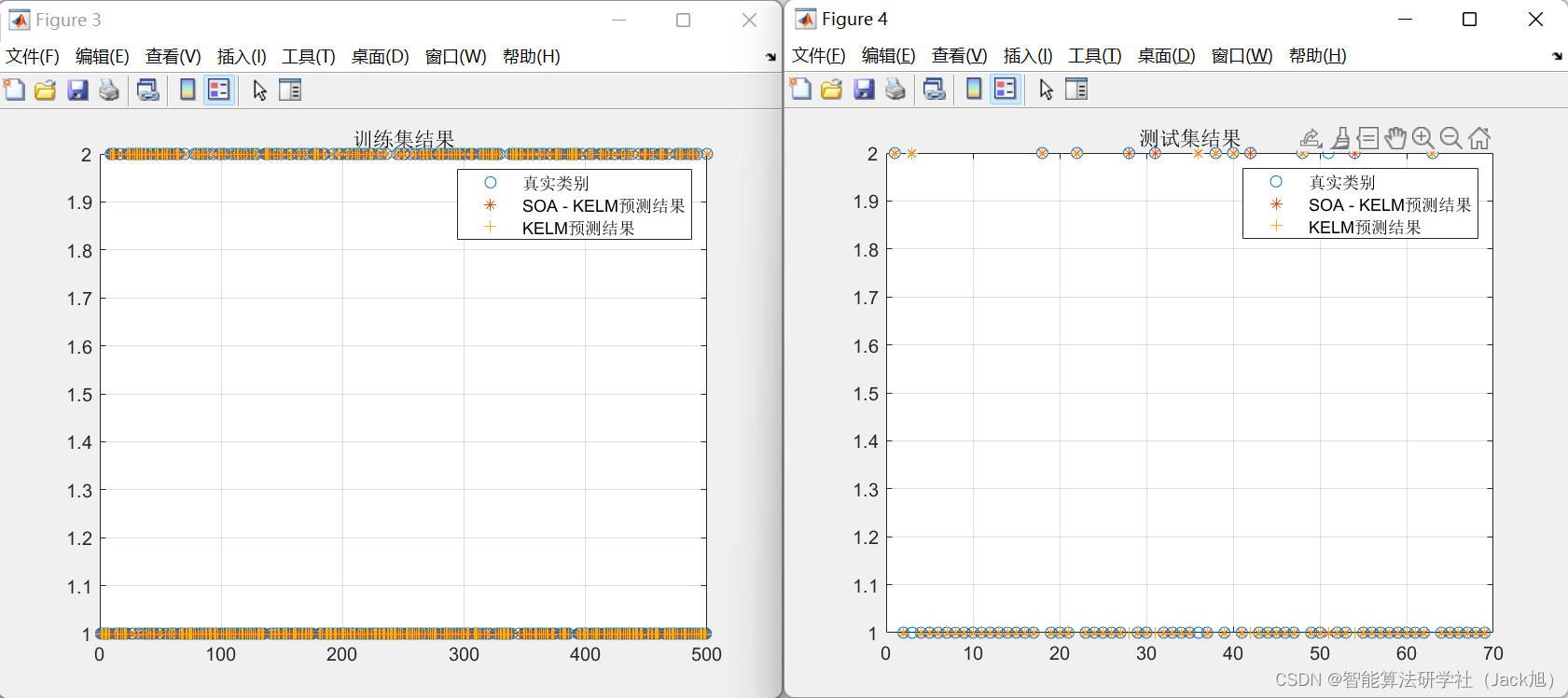Click y-axis tick label 1.5 in Figure 3
Screen dimensions: 1568x698
tap(79, 395)
